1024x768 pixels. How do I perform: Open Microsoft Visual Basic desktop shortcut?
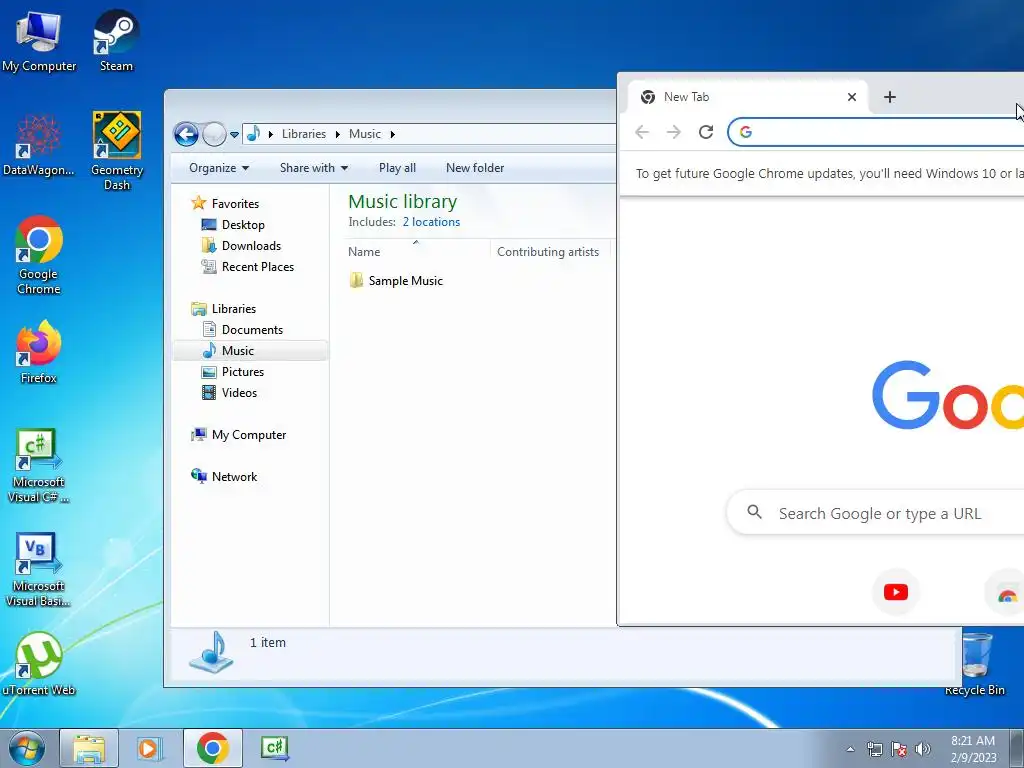39,570
